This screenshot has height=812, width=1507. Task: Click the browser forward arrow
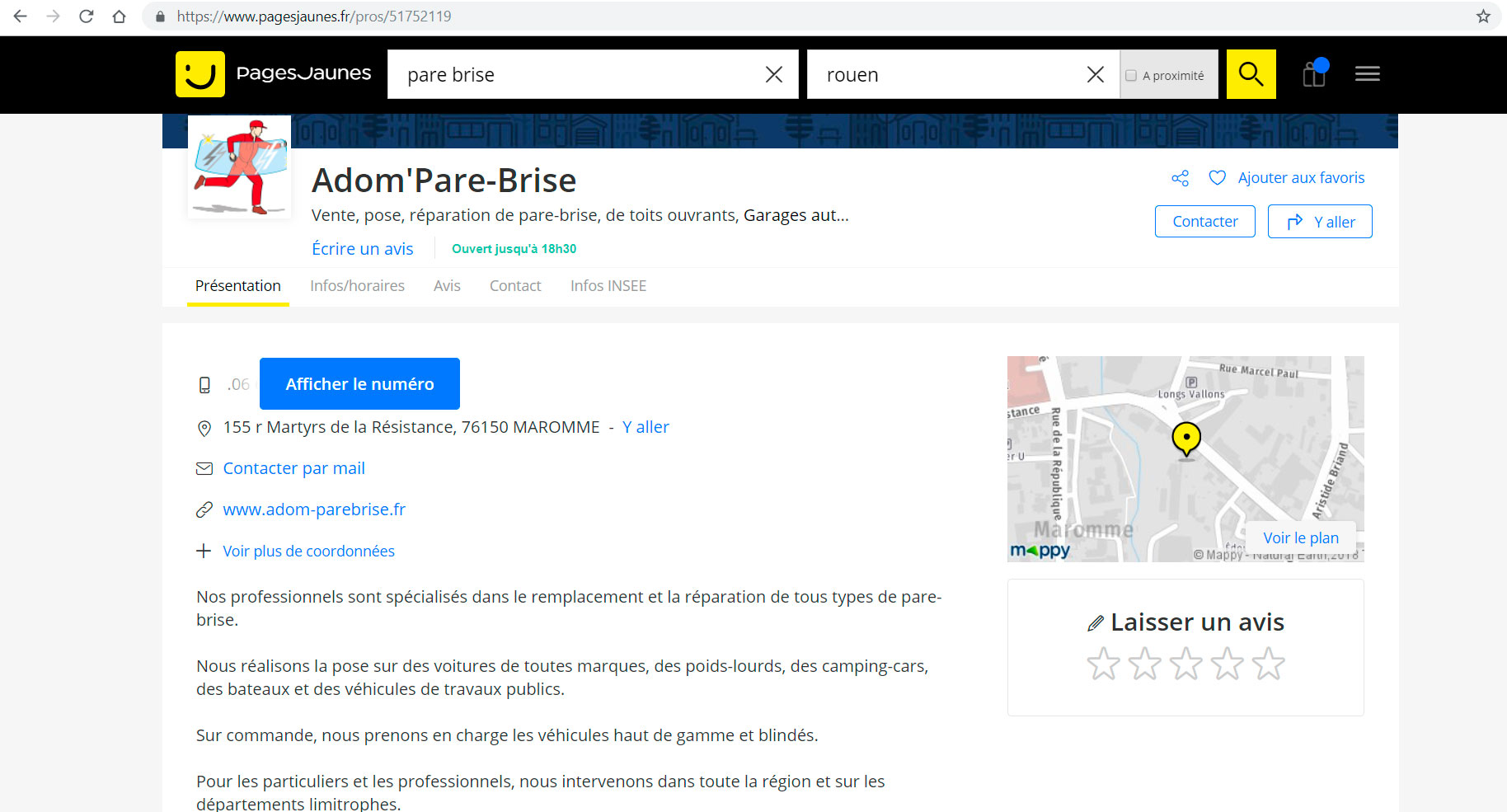[54, 16]
